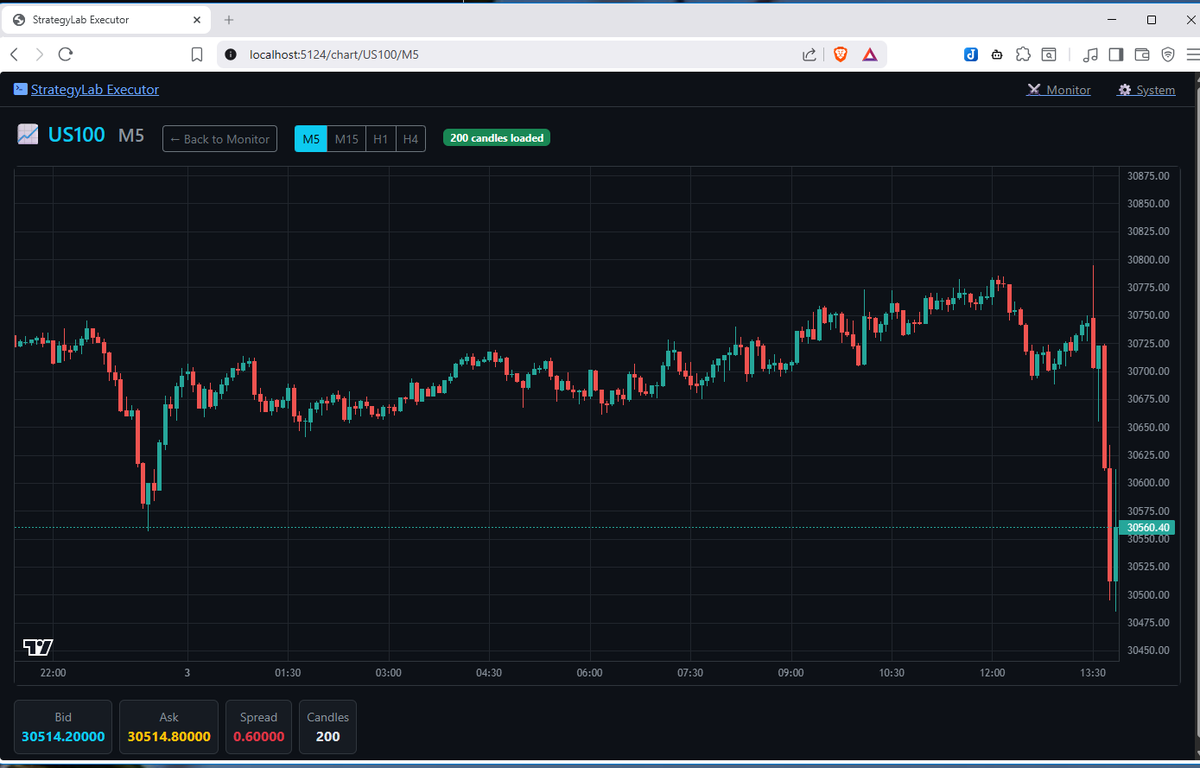Click the 09:00 time axis label
This screenshot has height=768, width=1200.
[790, 673]
